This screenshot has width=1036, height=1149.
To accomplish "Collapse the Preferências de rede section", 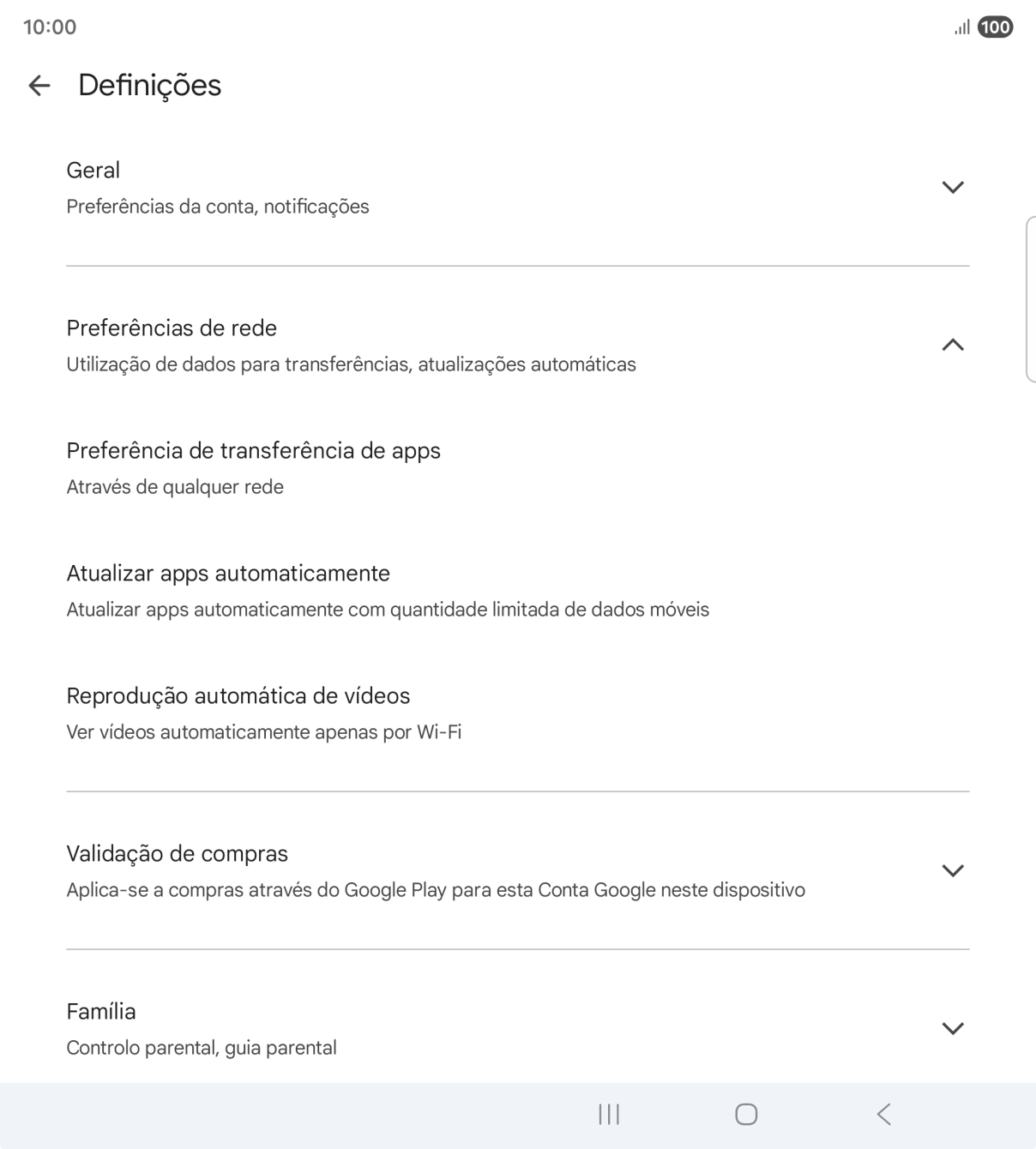I will click(953, 346).
